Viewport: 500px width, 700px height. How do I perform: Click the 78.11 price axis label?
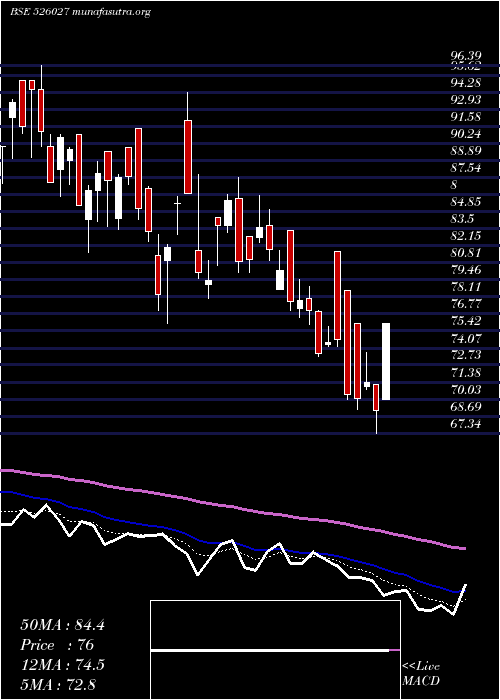466,287
